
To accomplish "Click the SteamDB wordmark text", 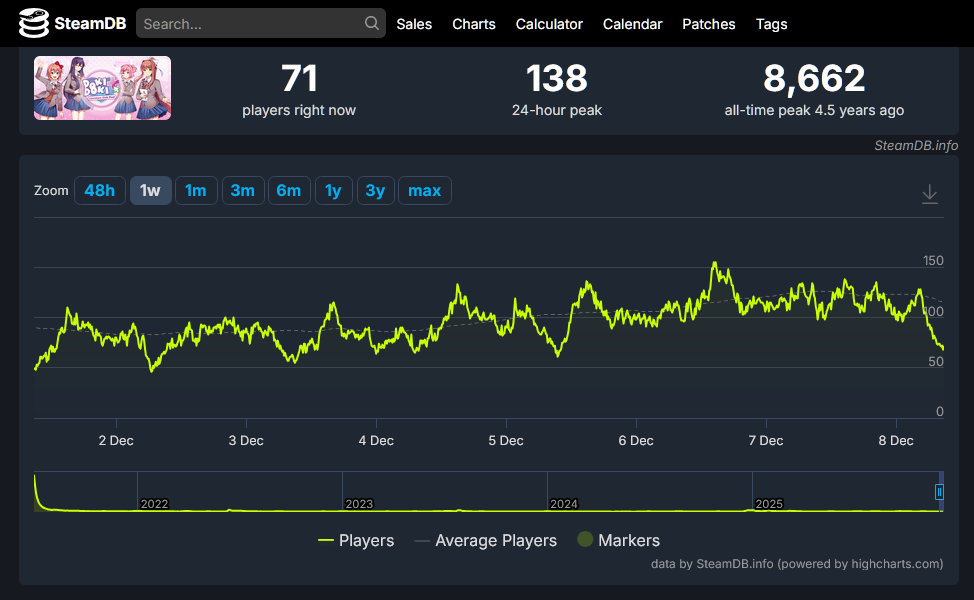I will point(90,24).
